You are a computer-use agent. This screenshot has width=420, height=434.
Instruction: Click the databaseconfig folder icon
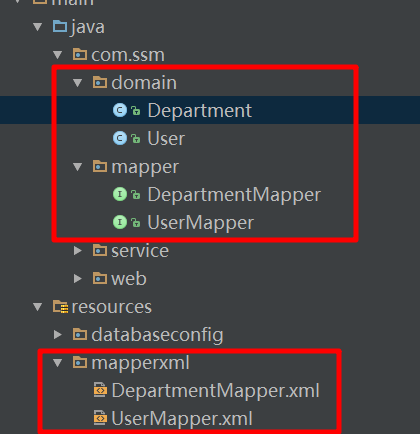tap(80, 334)
